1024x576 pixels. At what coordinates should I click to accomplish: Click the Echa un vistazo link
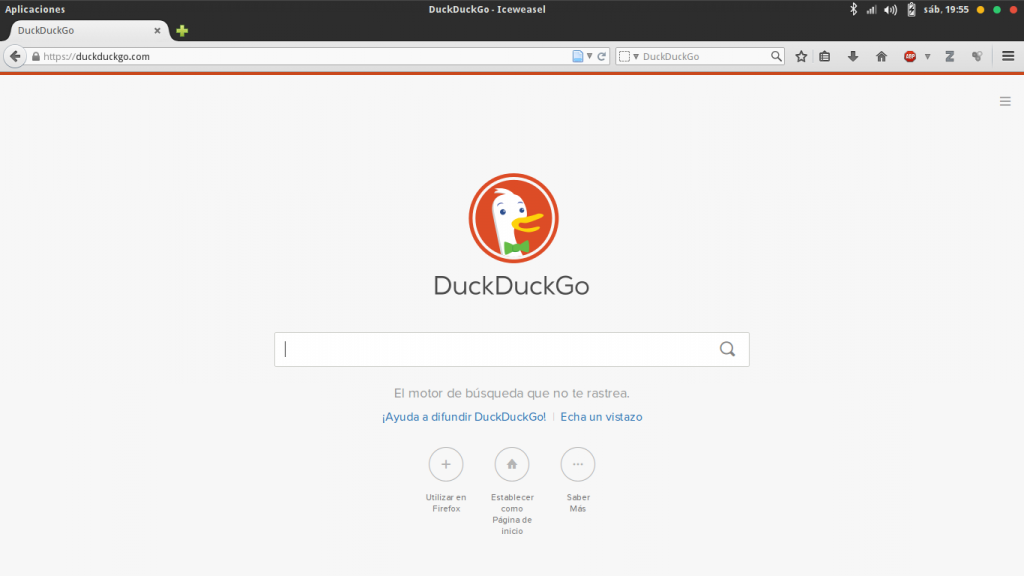(601, 417)
